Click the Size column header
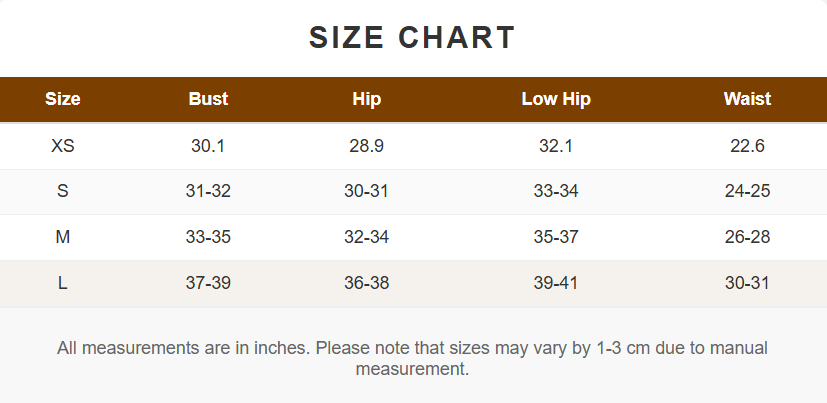This screenshot has height=403, width=827. [x=63, y=99]
